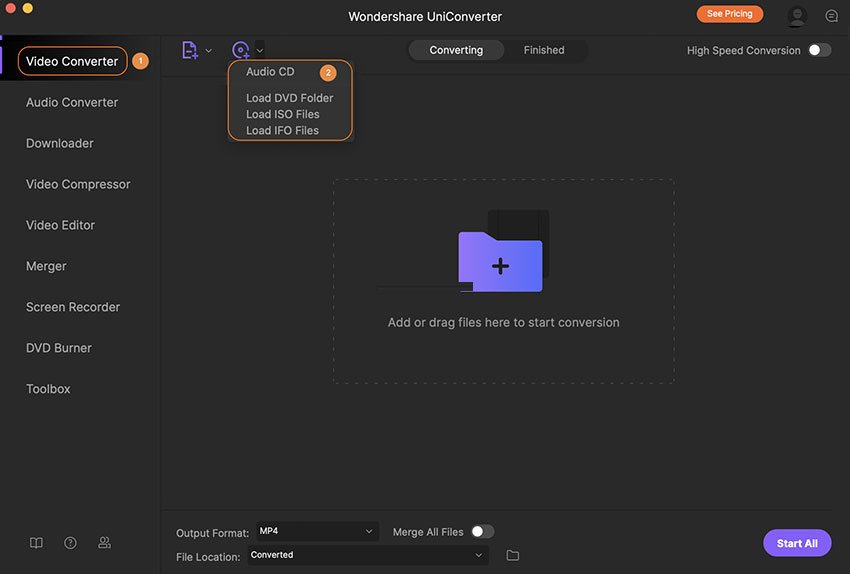Click 'Add or drag files here' text

[504, 323]
